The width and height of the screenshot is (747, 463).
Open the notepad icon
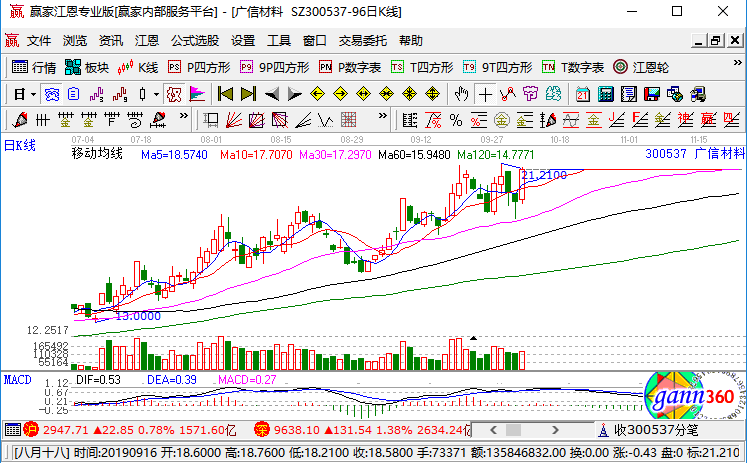628,94
